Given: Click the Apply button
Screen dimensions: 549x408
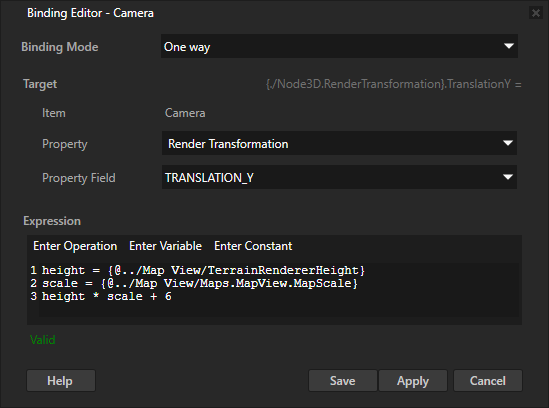Looking at the screenshot, I should (x=413, y=380).
